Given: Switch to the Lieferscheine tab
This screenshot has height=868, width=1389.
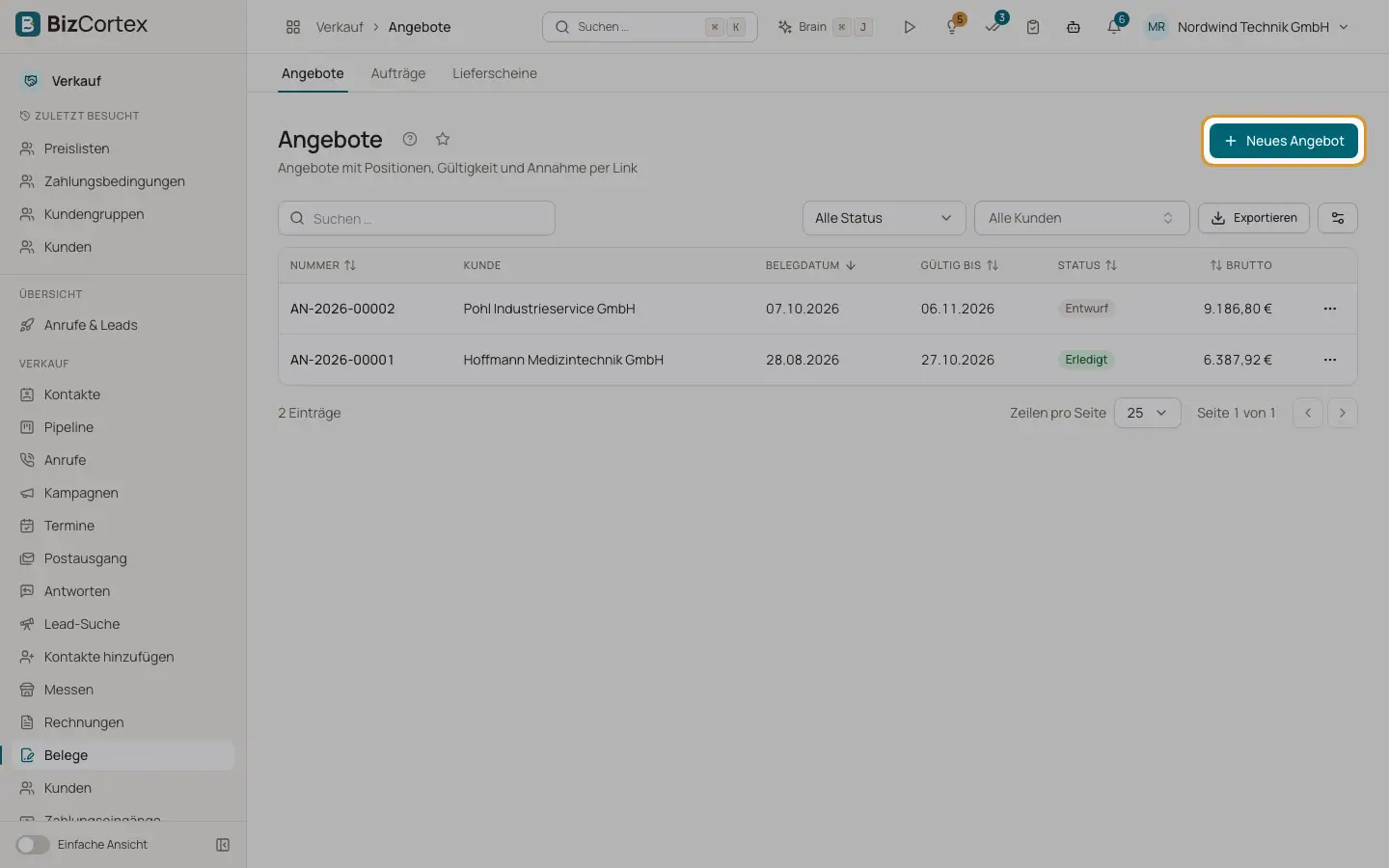Looking at the screenshot, I should pyautogui.click(x=495, y=73).
